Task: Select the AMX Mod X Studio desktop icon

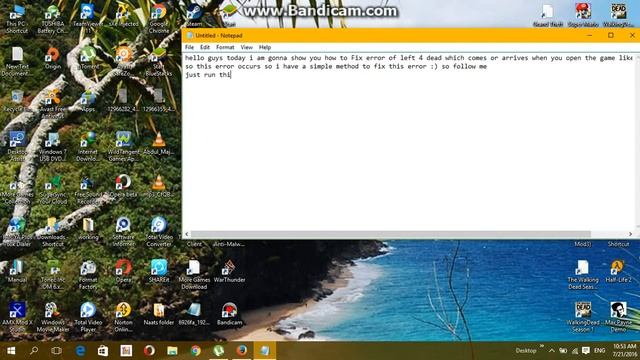Action: (x=17, y=317)
